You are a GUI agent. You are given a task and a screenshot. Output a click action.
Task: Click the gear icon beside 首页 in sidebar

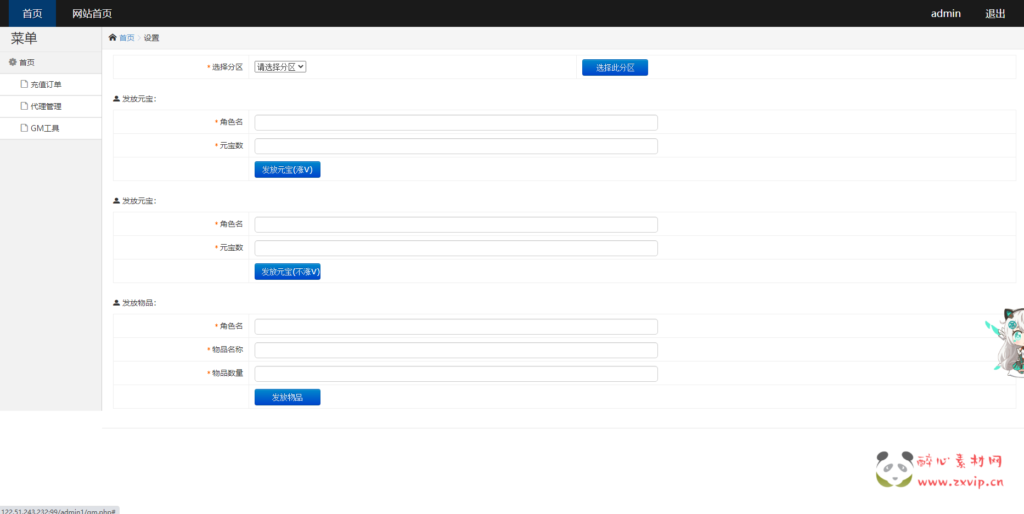(13, 62)
